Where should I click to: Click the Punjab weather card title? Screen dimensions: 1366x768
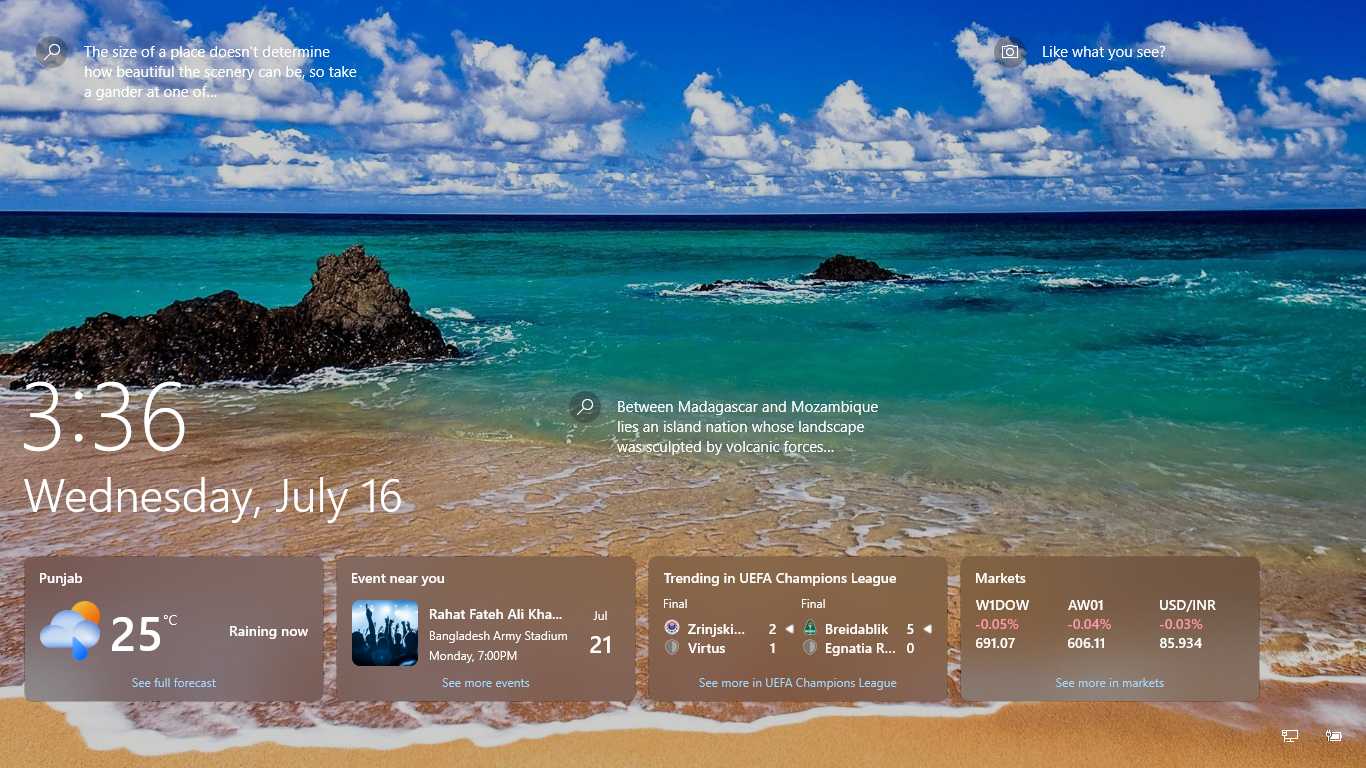coord(61,578)
